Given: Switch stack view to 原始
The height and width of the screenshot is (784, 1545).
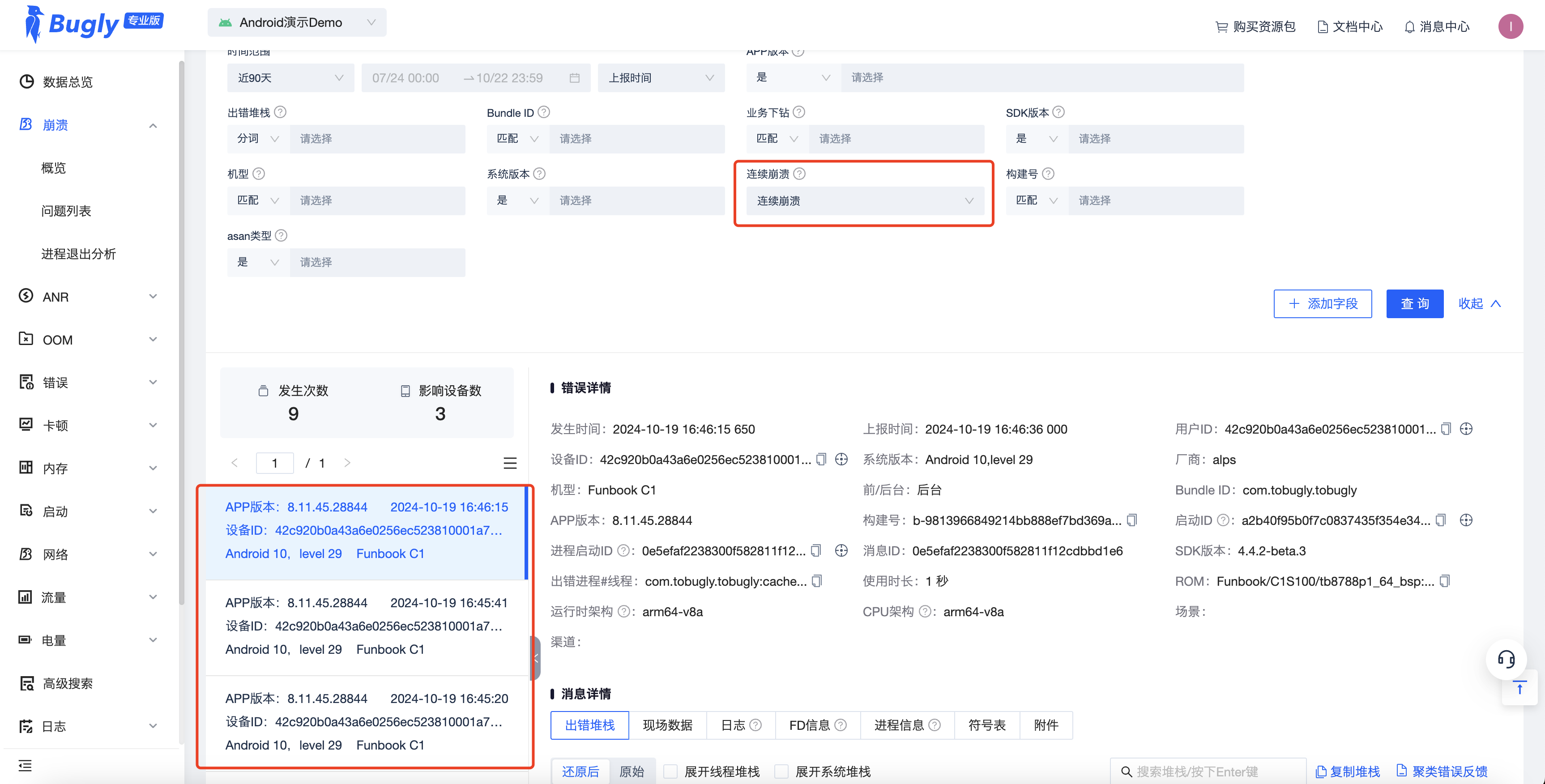Looking at the screenshot, I should [632, 771].
